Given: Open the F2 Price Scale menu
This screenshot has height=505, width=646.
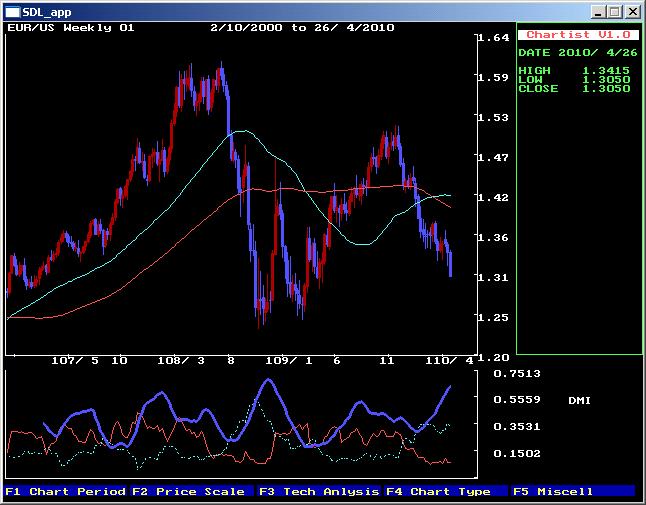Looking at the screenshot, I should 192,491.
